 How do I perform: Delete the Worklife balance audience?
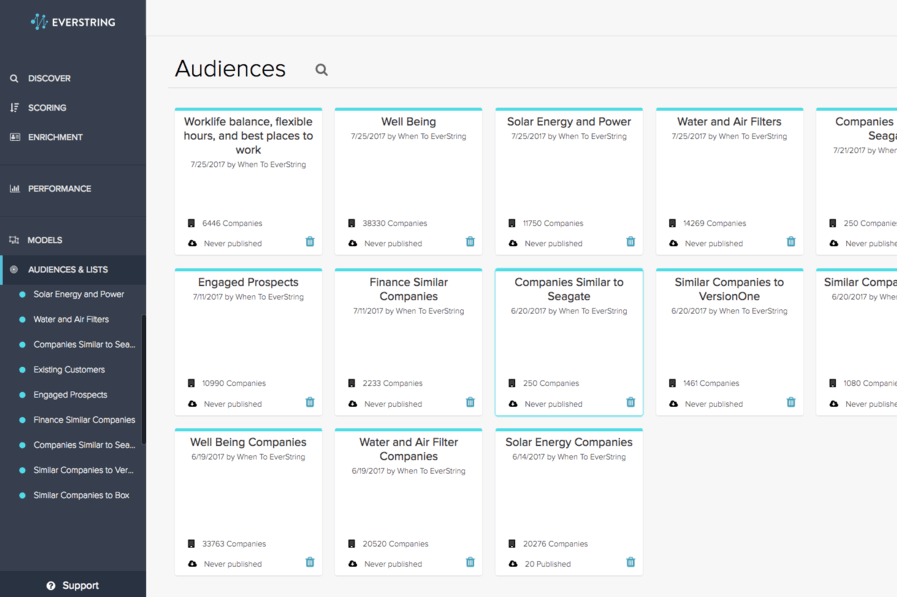[310, 241]
